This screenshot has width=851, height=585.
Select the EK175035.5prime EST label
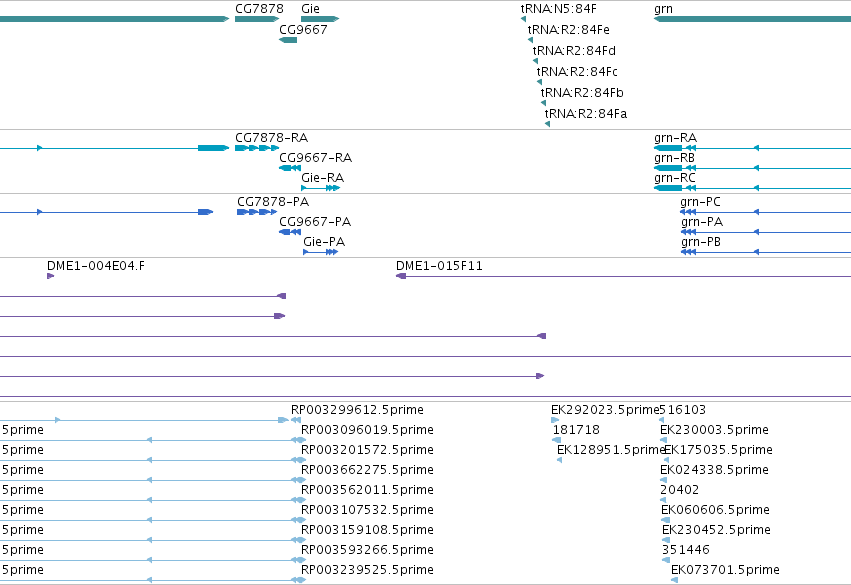click(719, 450)
